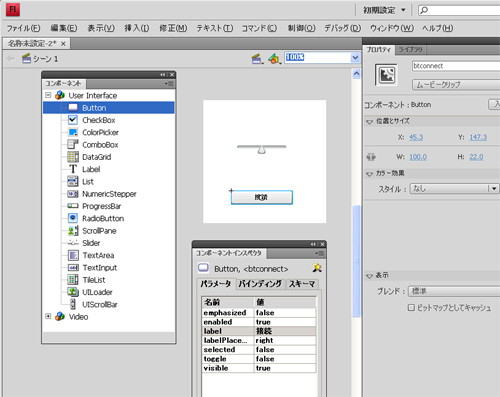Click the search magnifier icon at top right
The width and height of the screenshot is (500, 397).
click(x=424, y=10)
